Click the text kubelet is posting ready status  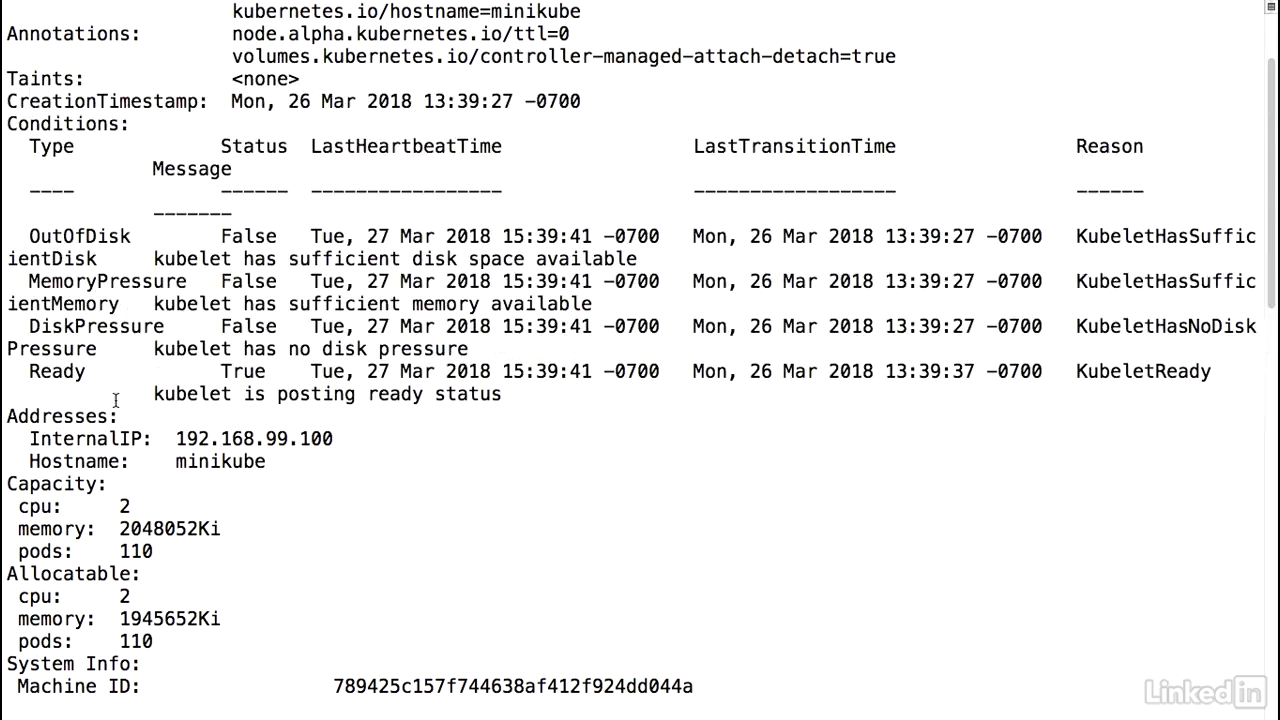[327, 394]
